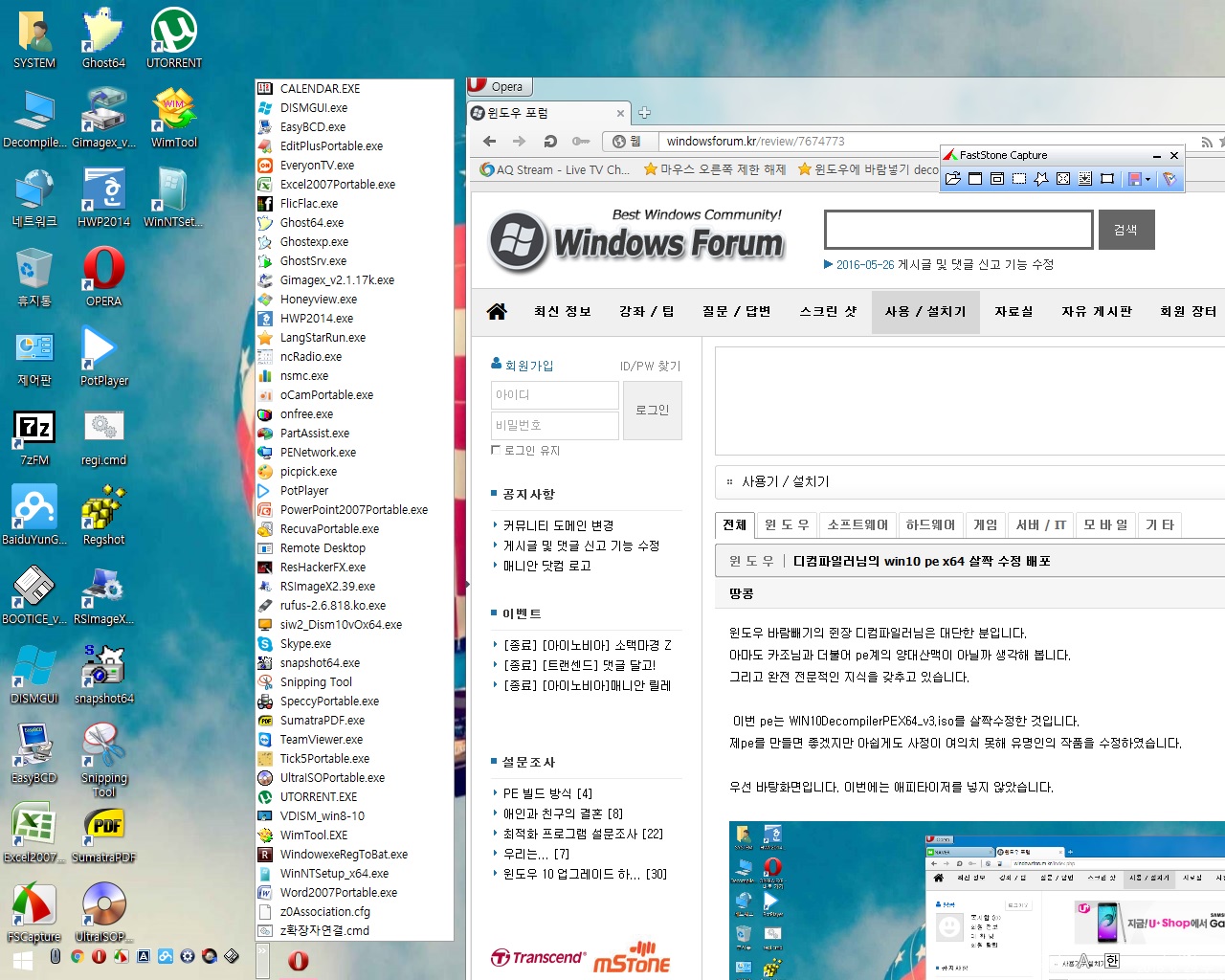Viewport: 1225px width, 980px height.
Task: Open the 자료실 menu
Action: point(1013,311)
